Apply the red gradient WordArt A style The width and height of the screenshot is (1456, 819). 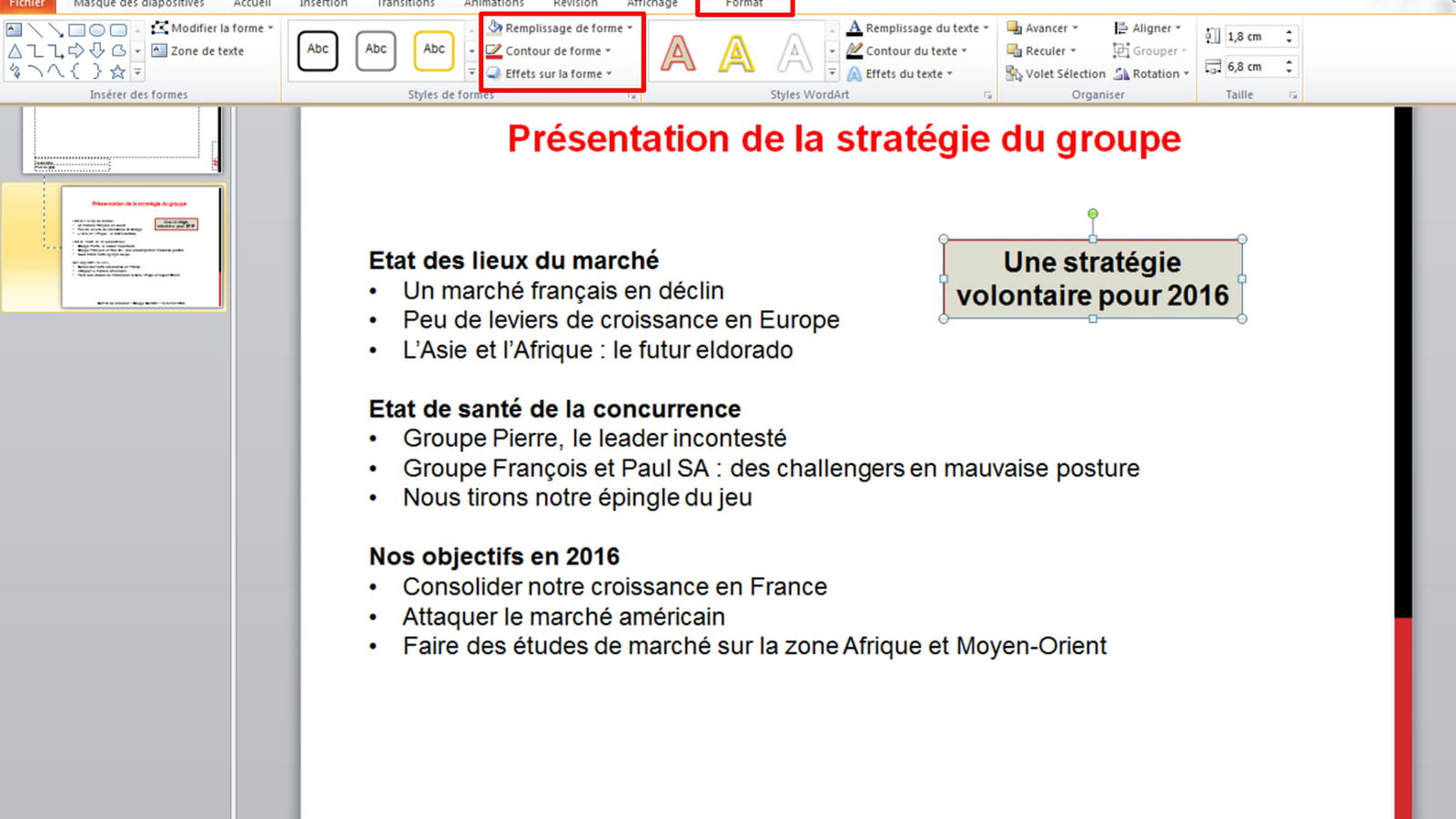coord(678,53)
